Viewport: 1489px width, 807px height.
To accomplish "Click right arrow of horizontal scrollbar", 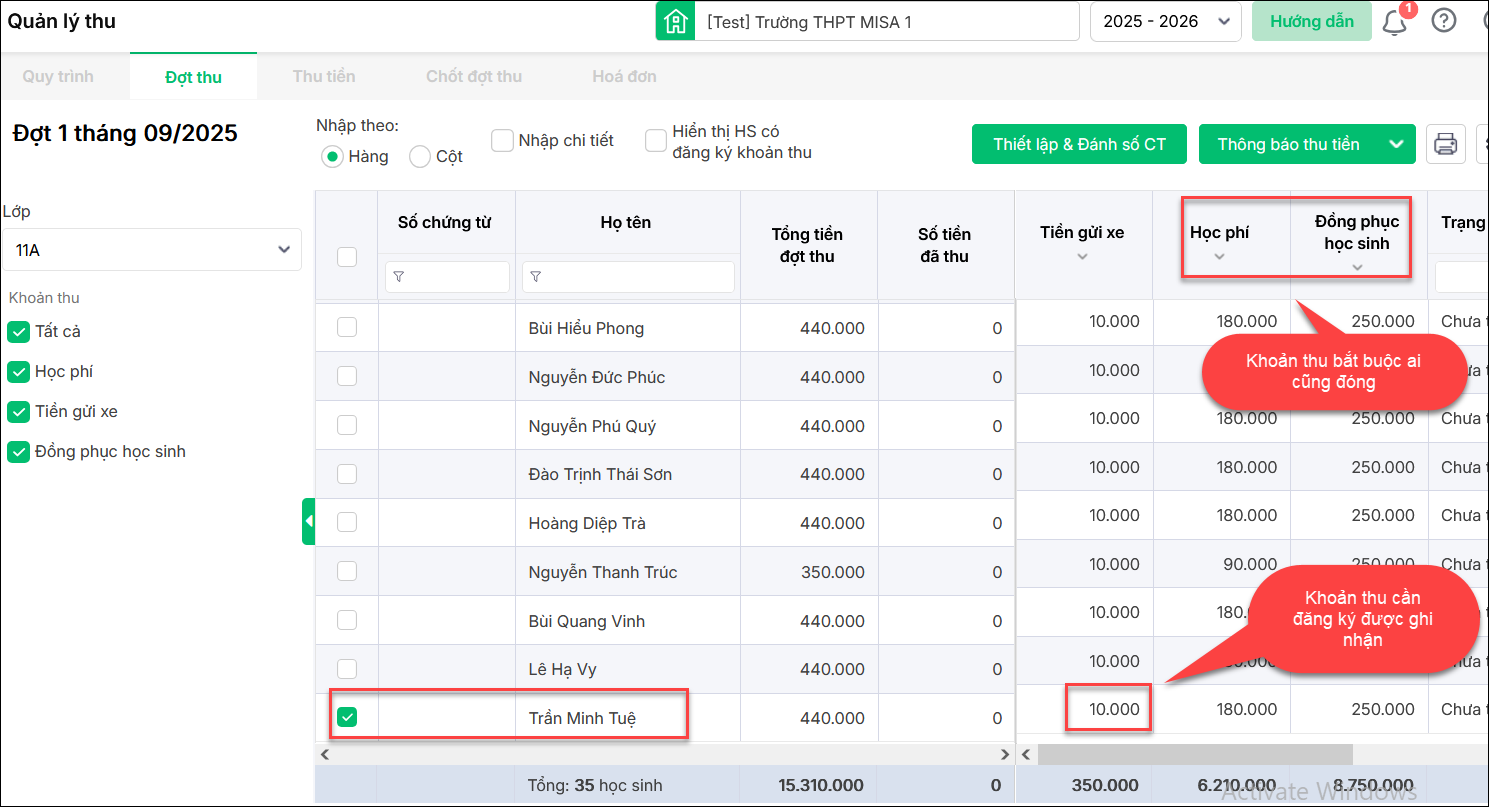I will (1005, 754).
